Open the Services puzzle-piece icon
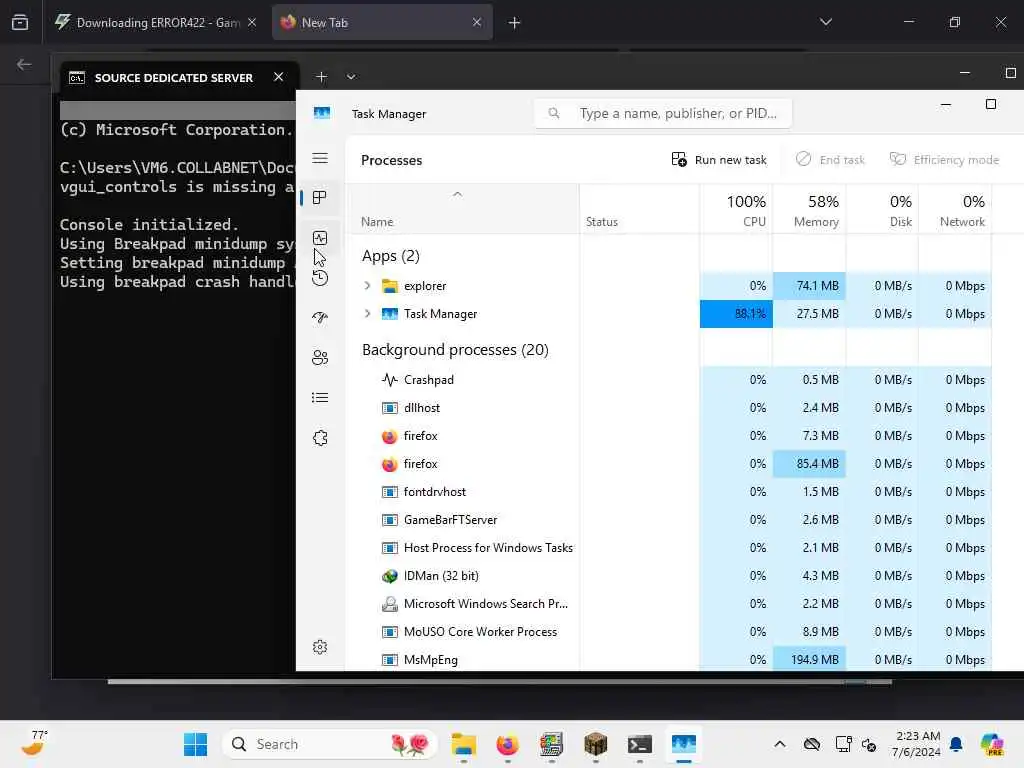 click(320, 438)
